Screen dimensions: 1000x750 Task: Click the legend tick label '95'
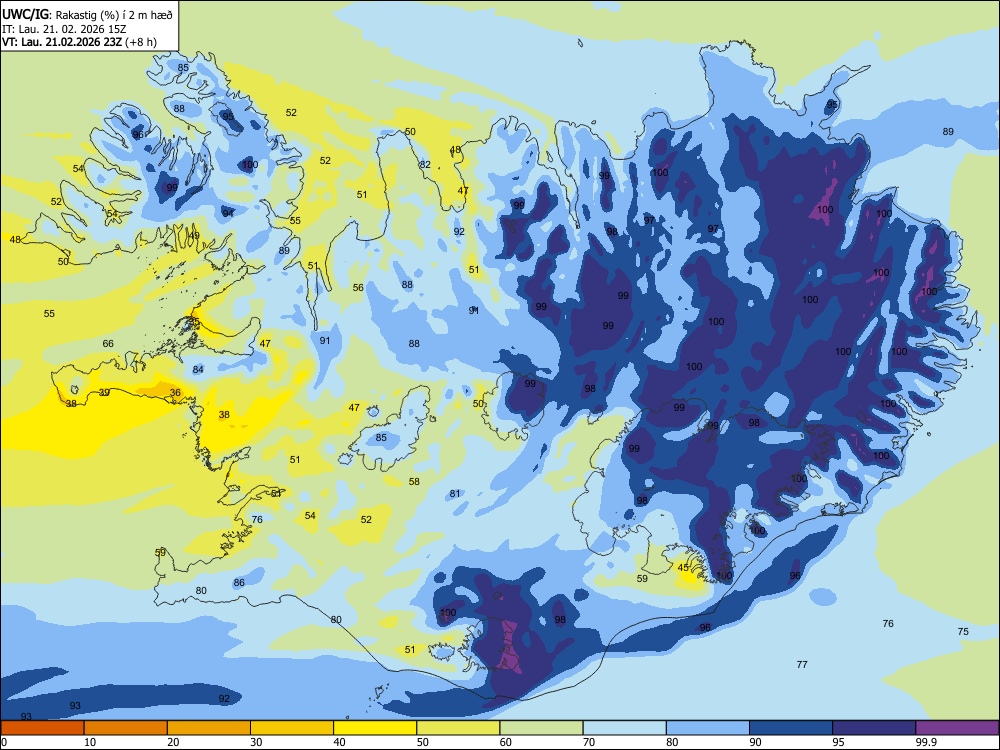tap(838, 742)
